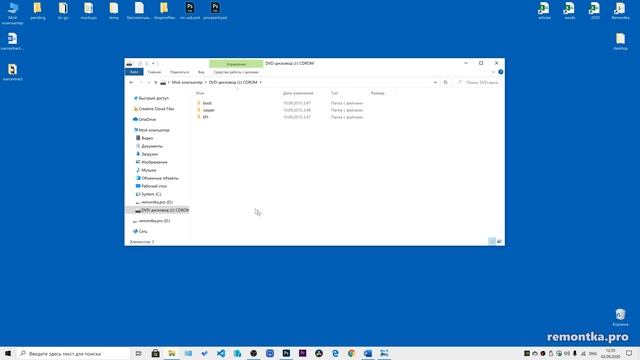
Task: Sort by Размер column header
Action: [378, 93]
